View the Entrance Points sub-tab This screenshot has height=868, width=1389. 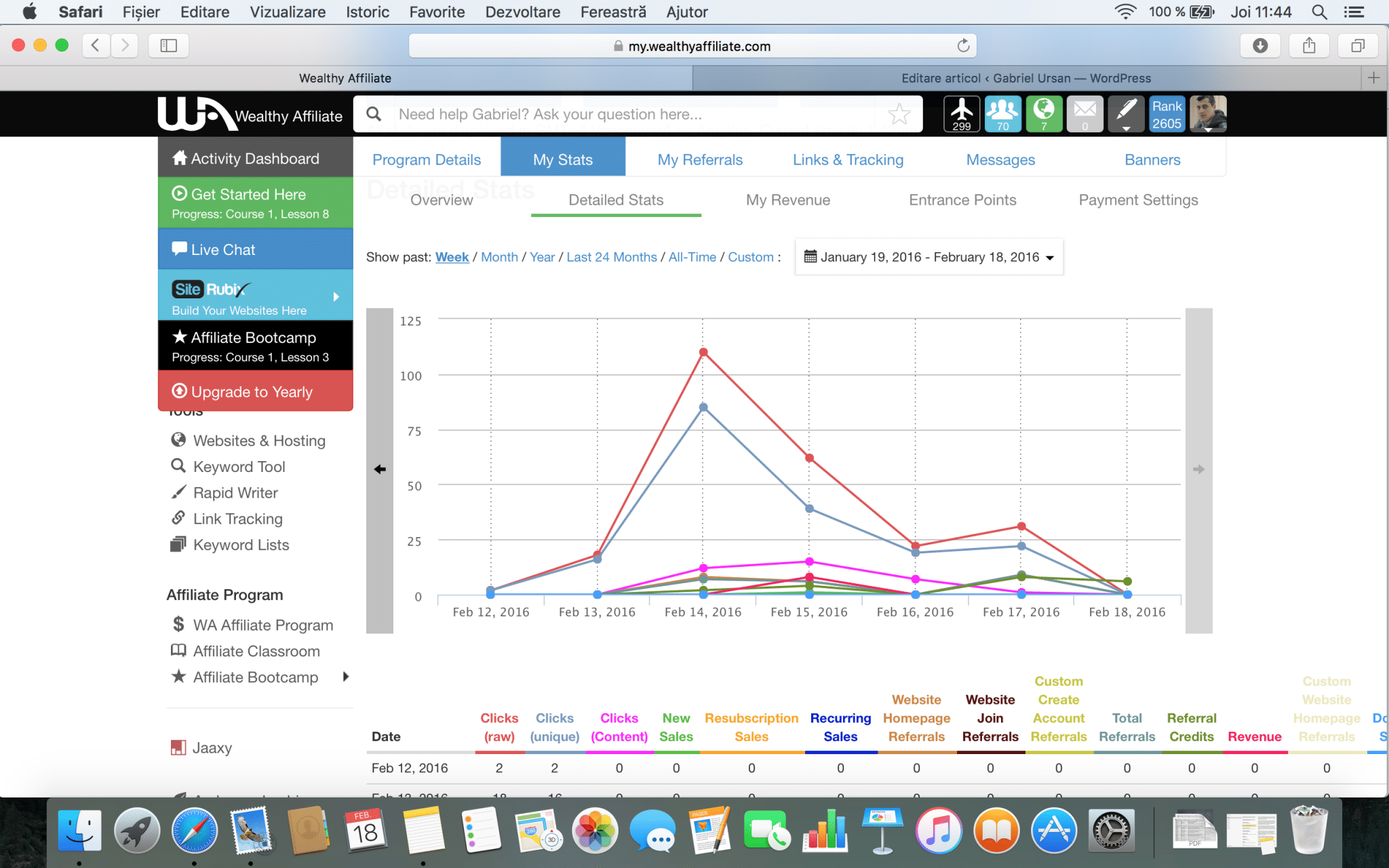tap(962, 200)
